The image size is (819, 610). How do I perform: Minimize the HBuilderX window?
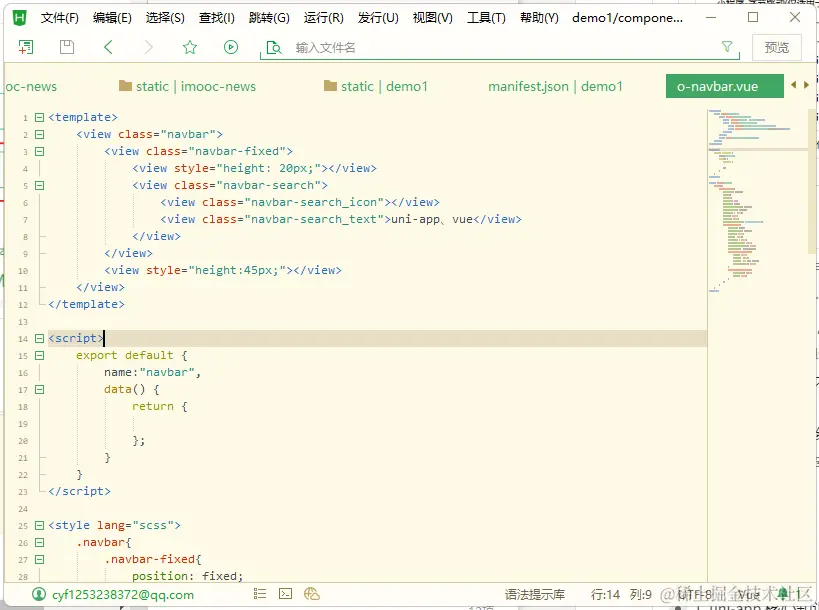(x=711, y=18)
